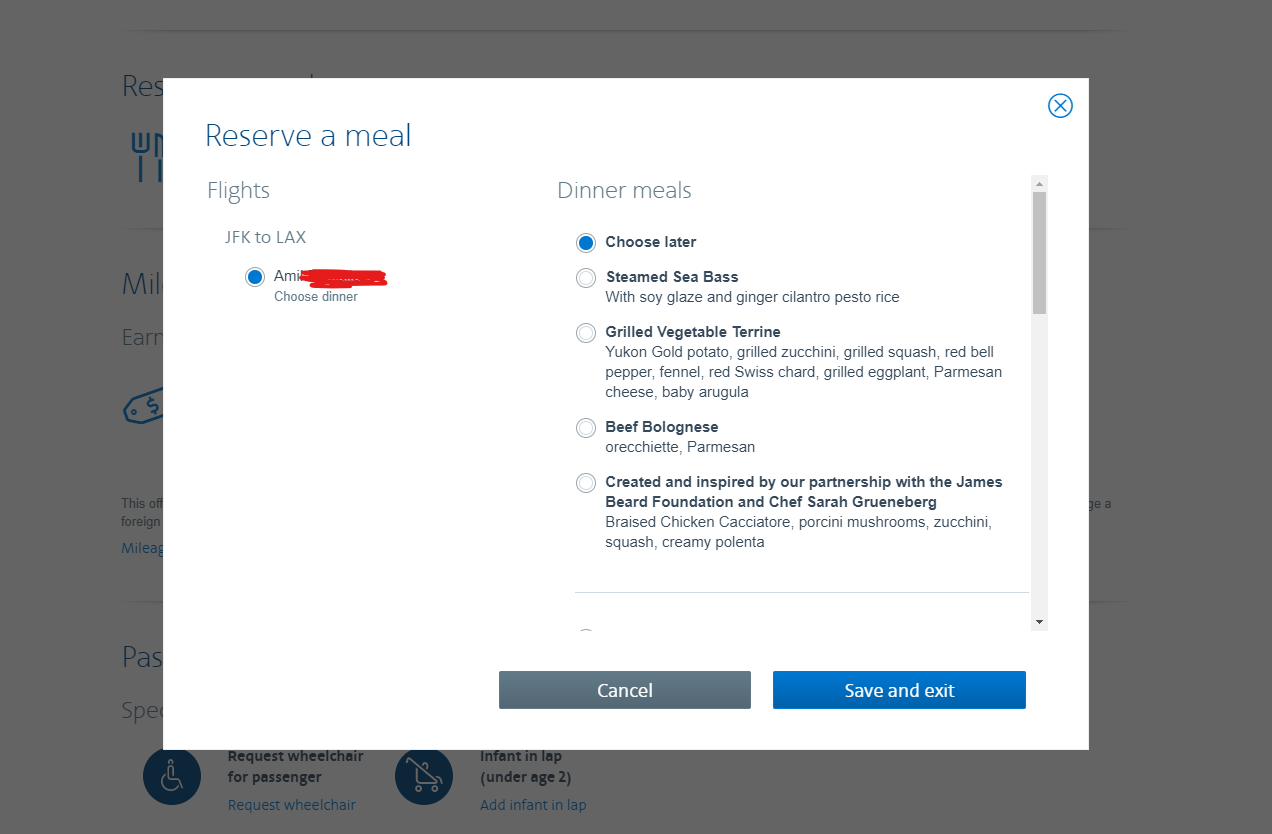Image resolution: width=1272 pixels, height=834 pixels.
Task: Click the wheelchair icon
Action: [x=172, y=776]
